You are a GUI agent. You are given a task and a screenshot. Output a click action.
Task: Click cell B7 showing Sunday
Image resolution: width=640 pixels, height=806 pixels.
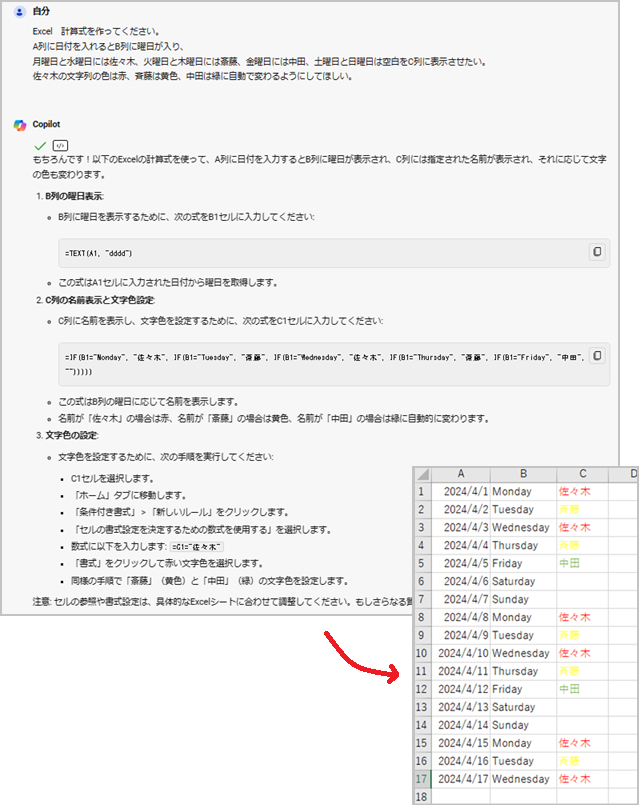523,599
